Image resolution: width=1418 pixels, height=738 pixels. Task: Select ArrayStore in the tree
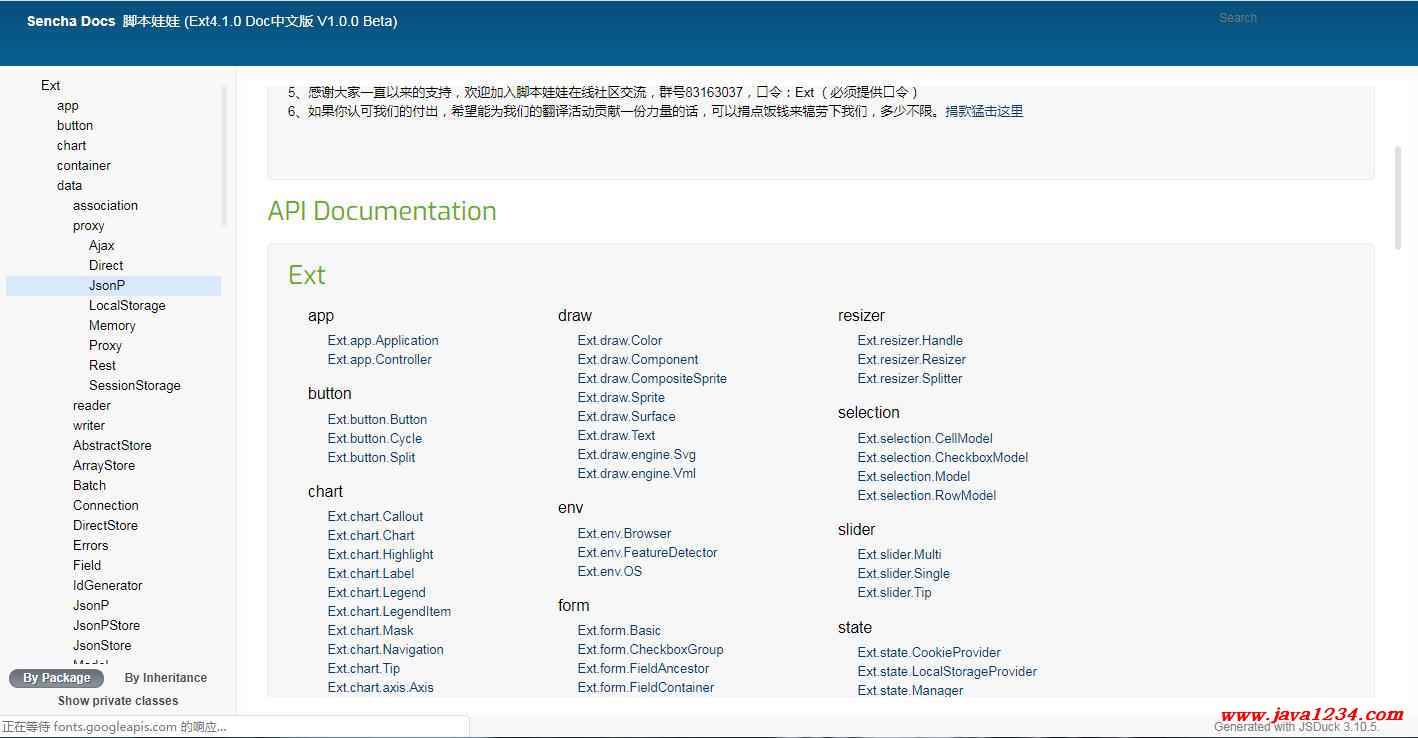[x=104, y=466]
